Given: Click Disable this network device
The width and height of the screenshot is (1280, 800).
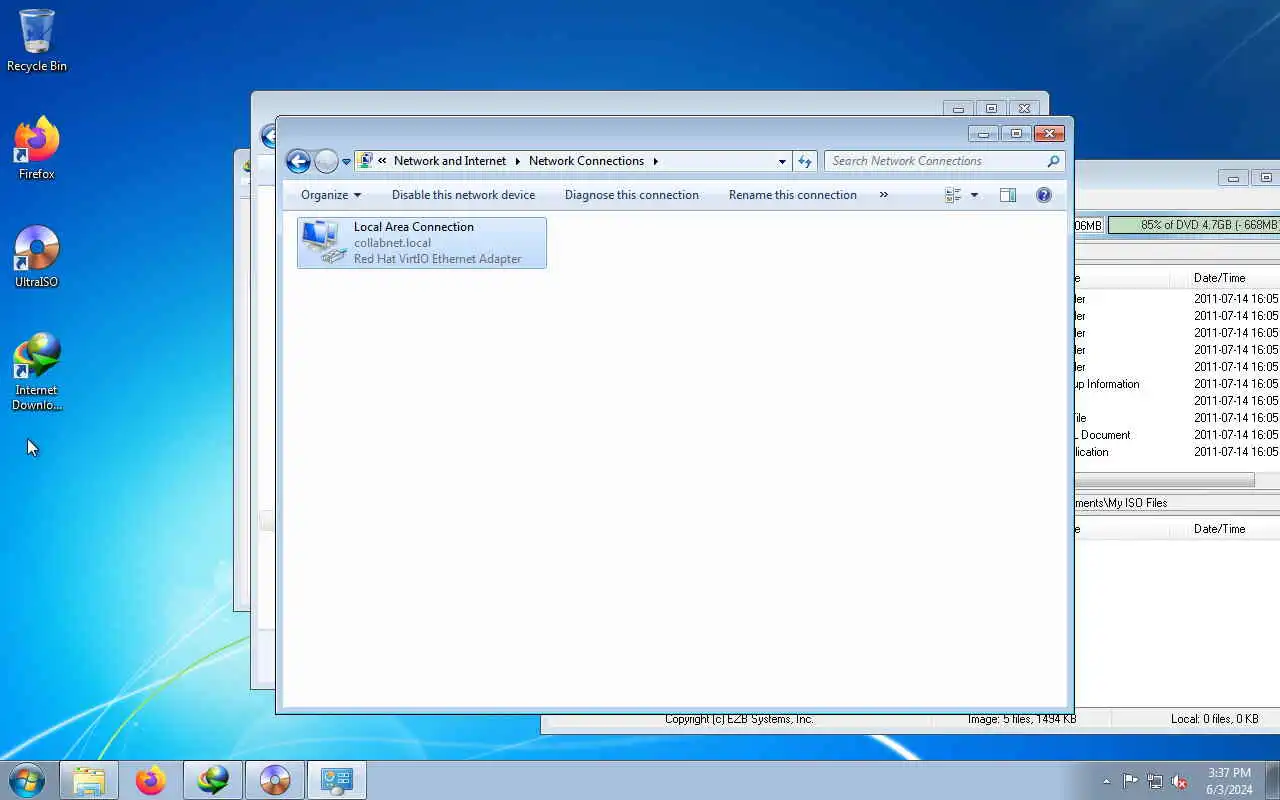Looking at the screenshot, I should (x=463, y=195).
